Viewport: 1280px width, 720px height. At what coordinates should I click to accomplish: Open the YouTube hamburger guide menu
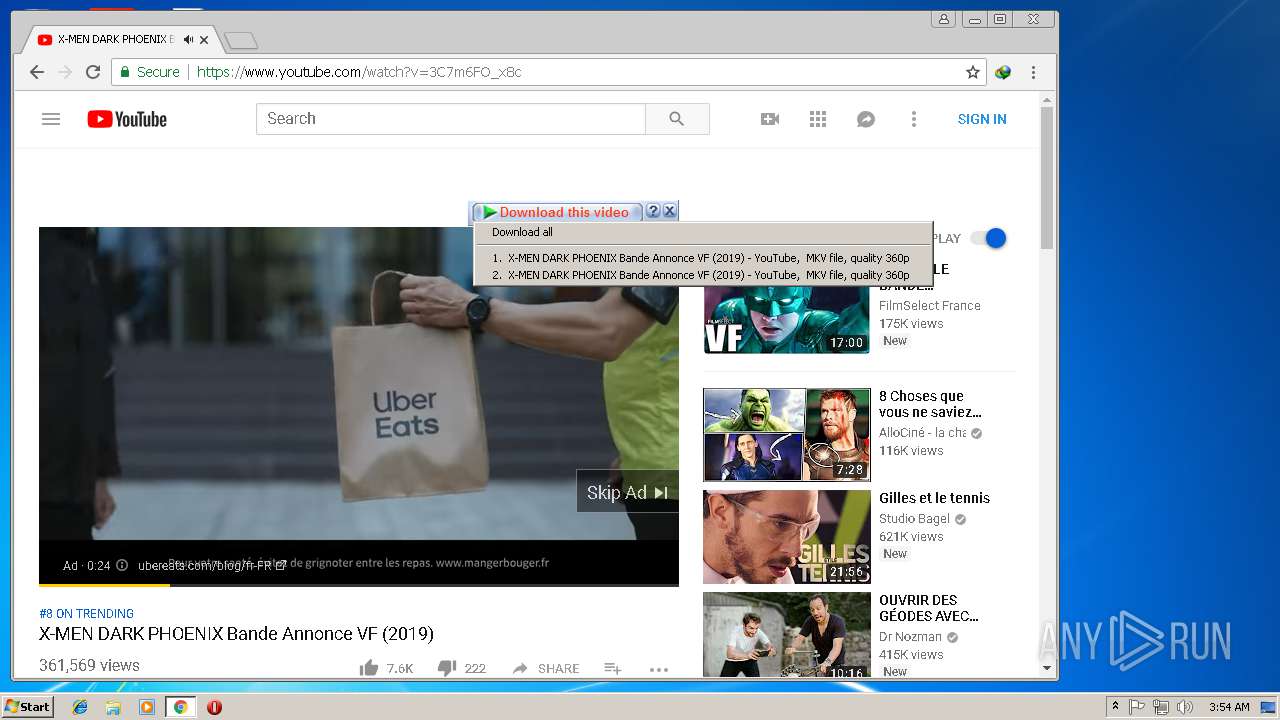pyautogui.click(x=51, y=119)
